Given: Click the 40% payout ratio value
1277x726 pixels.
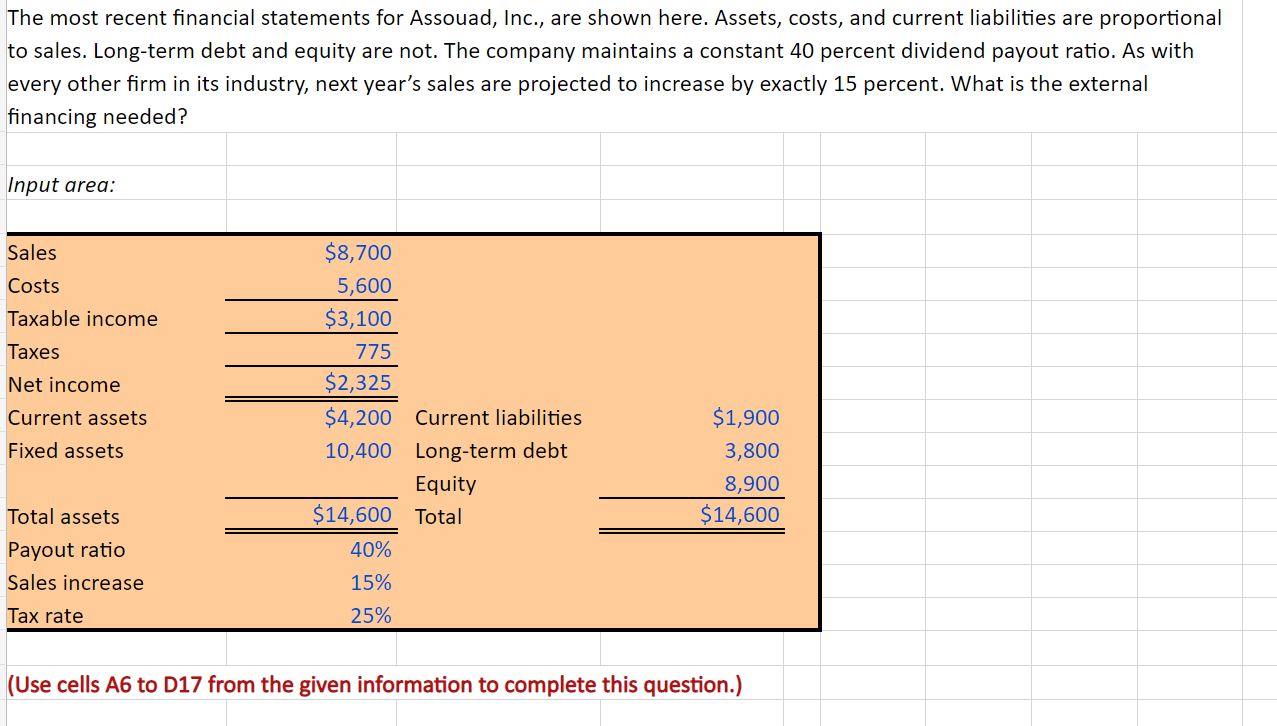Looking at the screenshot, I should [x=371, y=549].
